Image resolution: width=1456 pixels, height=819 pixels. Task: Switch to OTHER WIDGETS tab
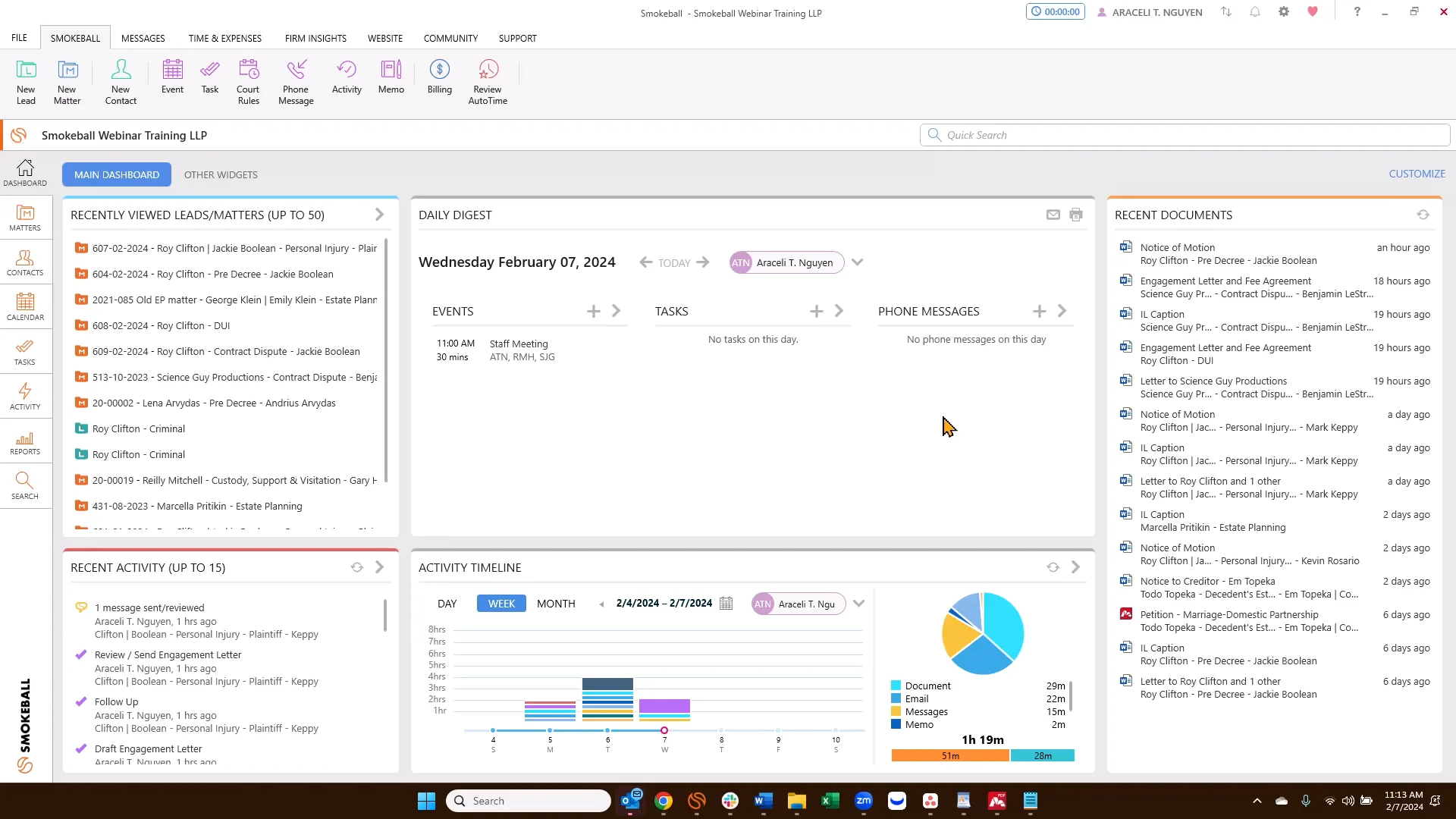click(221, 174)
